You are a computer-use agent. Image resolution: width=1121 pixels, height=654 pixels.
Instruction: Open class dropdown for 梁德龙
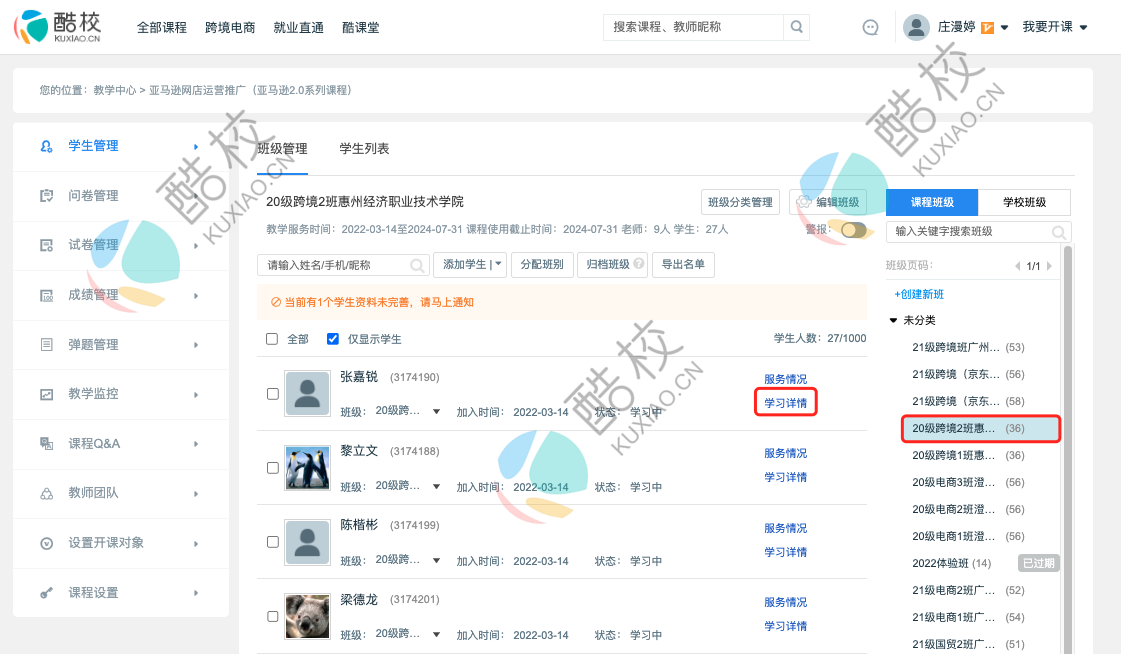coord(436,635)
